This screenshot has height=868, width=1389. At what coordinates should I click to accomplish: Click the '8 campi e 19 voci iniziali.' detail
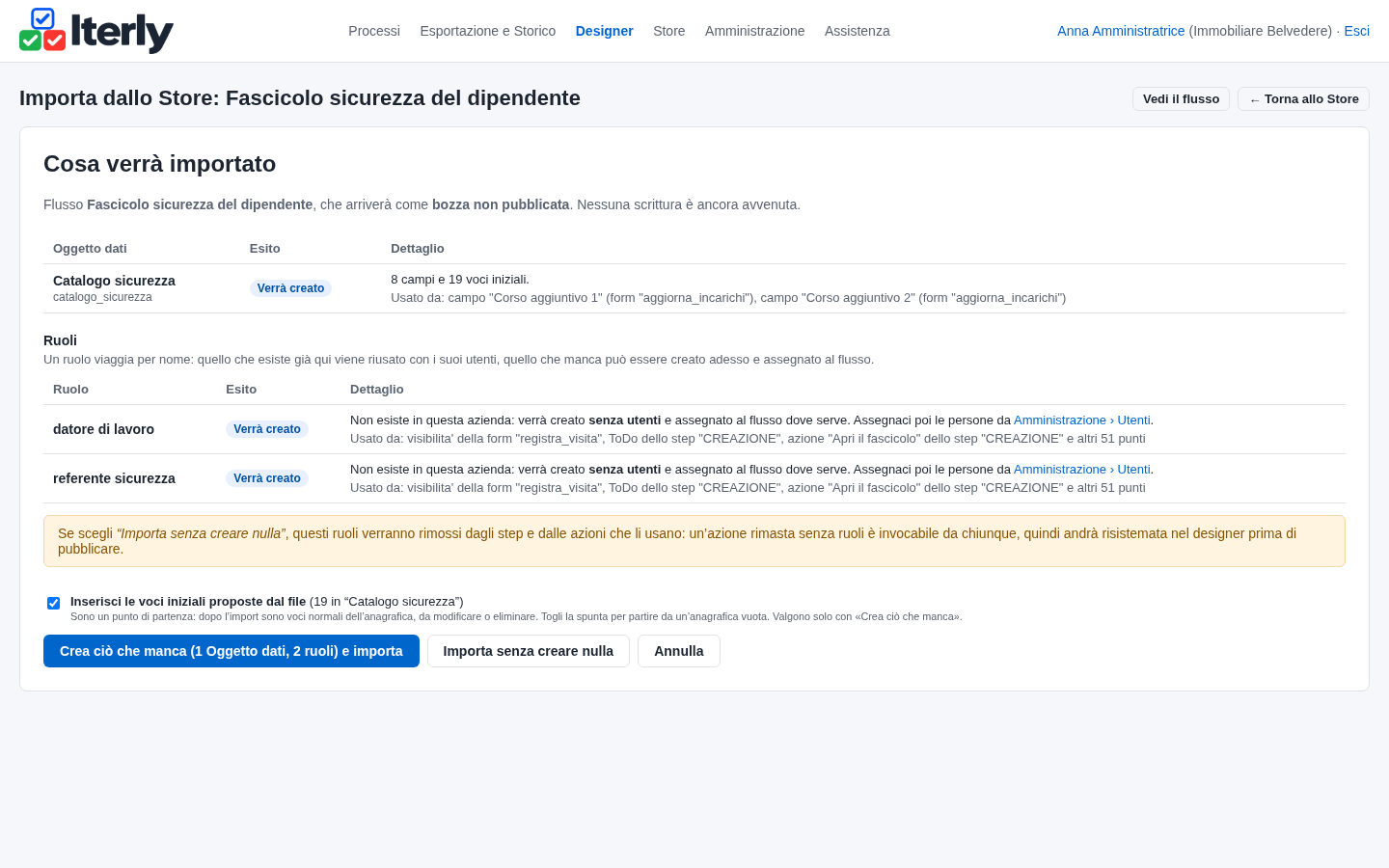[460, 280]
